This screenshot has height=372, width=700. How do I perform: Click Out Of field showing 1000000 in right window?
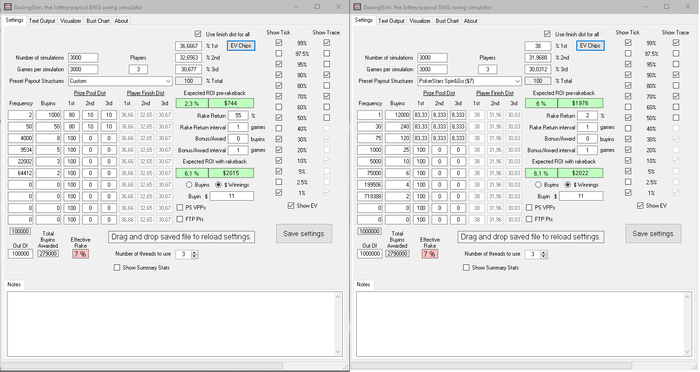click(x=370, y=254)
